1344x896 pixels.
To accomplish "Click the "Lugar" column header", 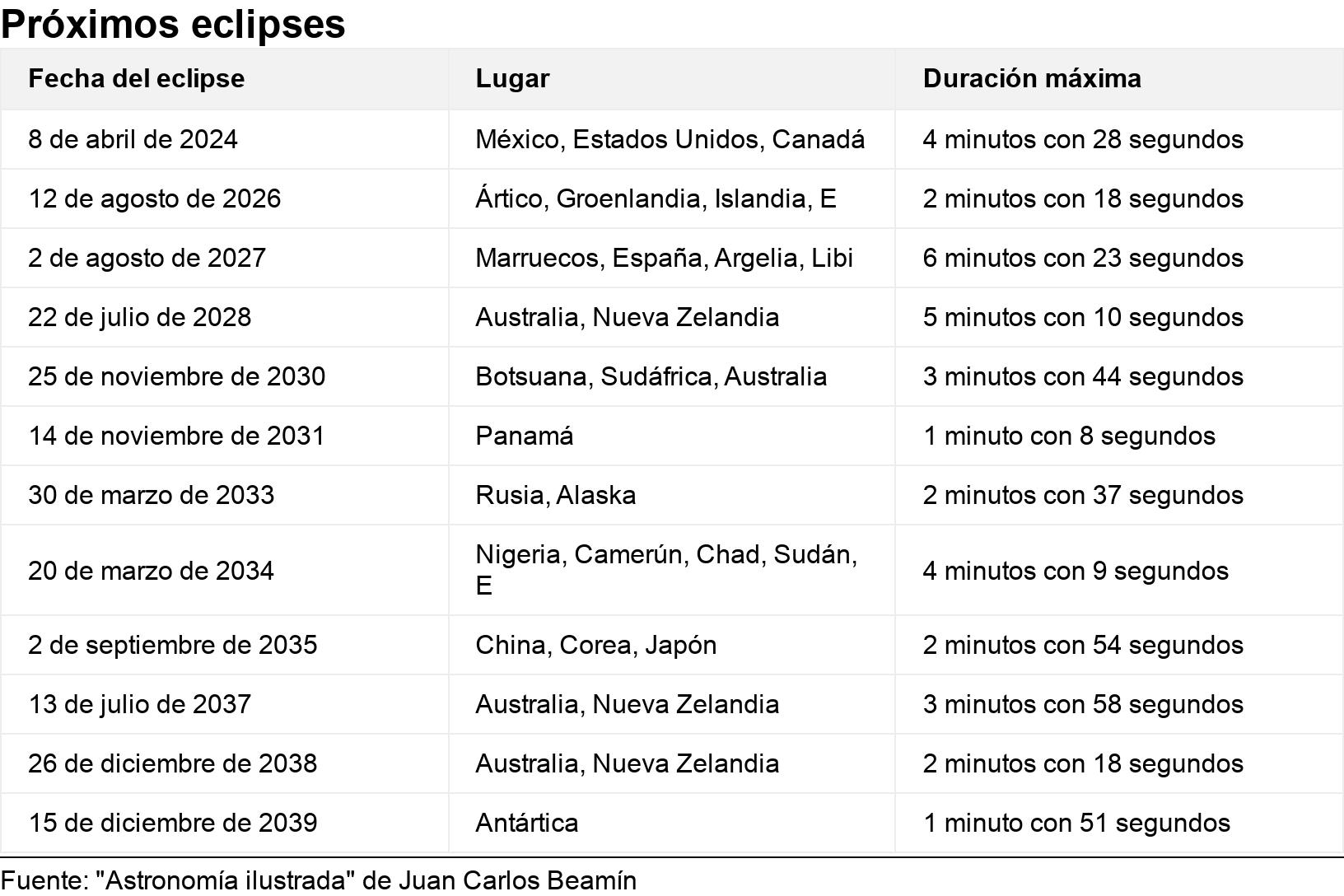I will click(x=512, y=78).
